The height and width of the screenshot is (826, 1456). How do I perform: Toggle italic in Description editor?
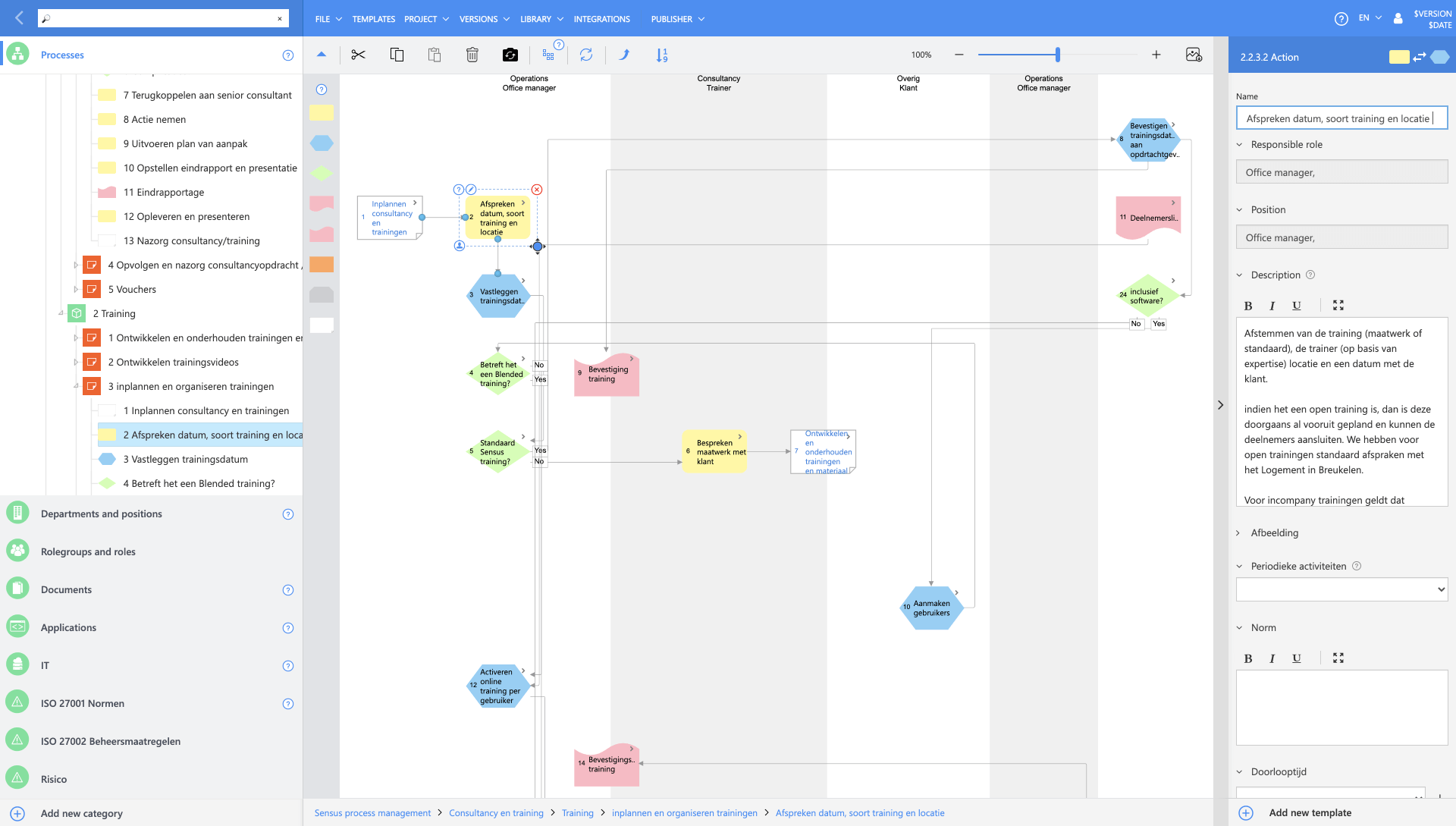coord(1272,305)
